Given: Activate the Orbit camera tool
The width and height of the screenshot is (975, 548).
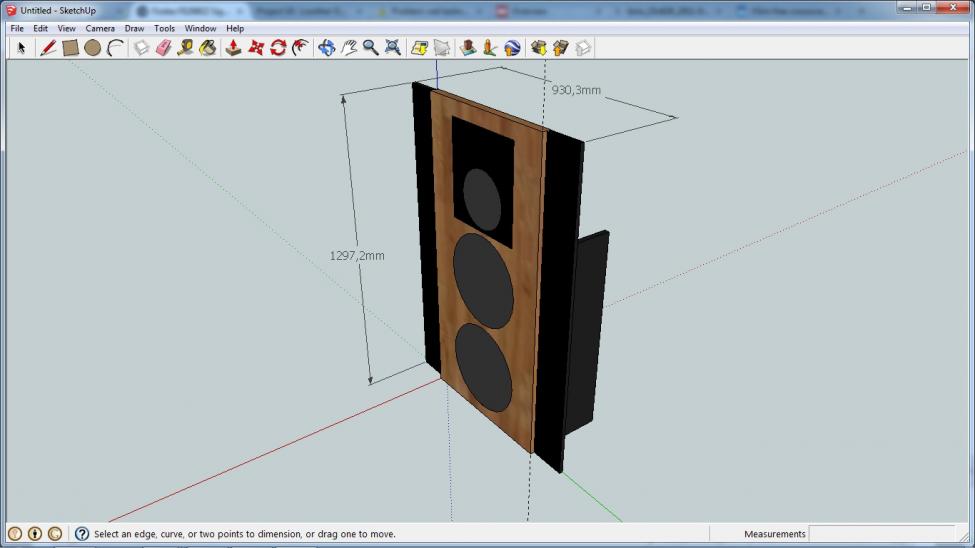Looking at the screenshot, I should click(x=326, y=48).
